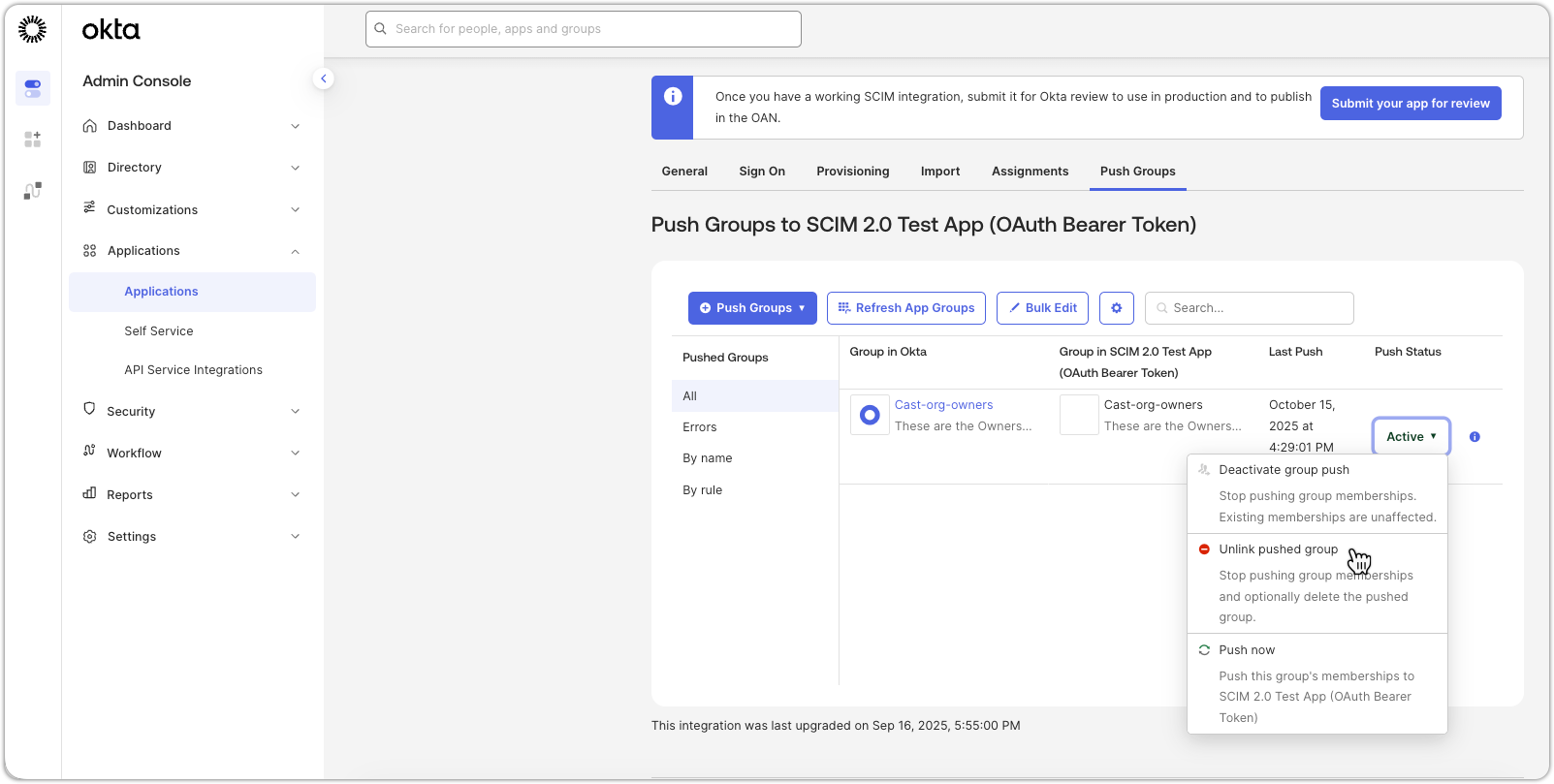The height and width of the screenshot is (784, 1554).
Task: Click the Workflow icon in sidebar
Action: pos(90,452)
